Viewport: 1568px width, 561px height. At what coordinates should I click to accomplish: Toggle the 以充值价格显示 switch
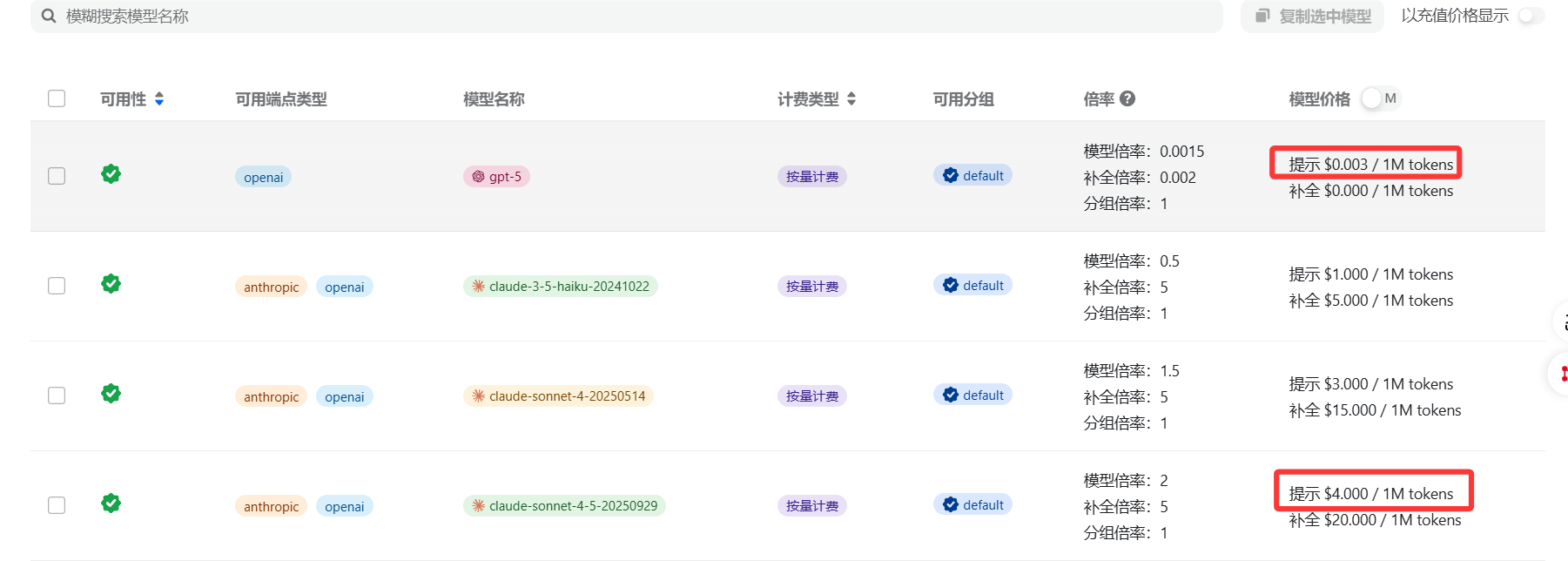1531,16
